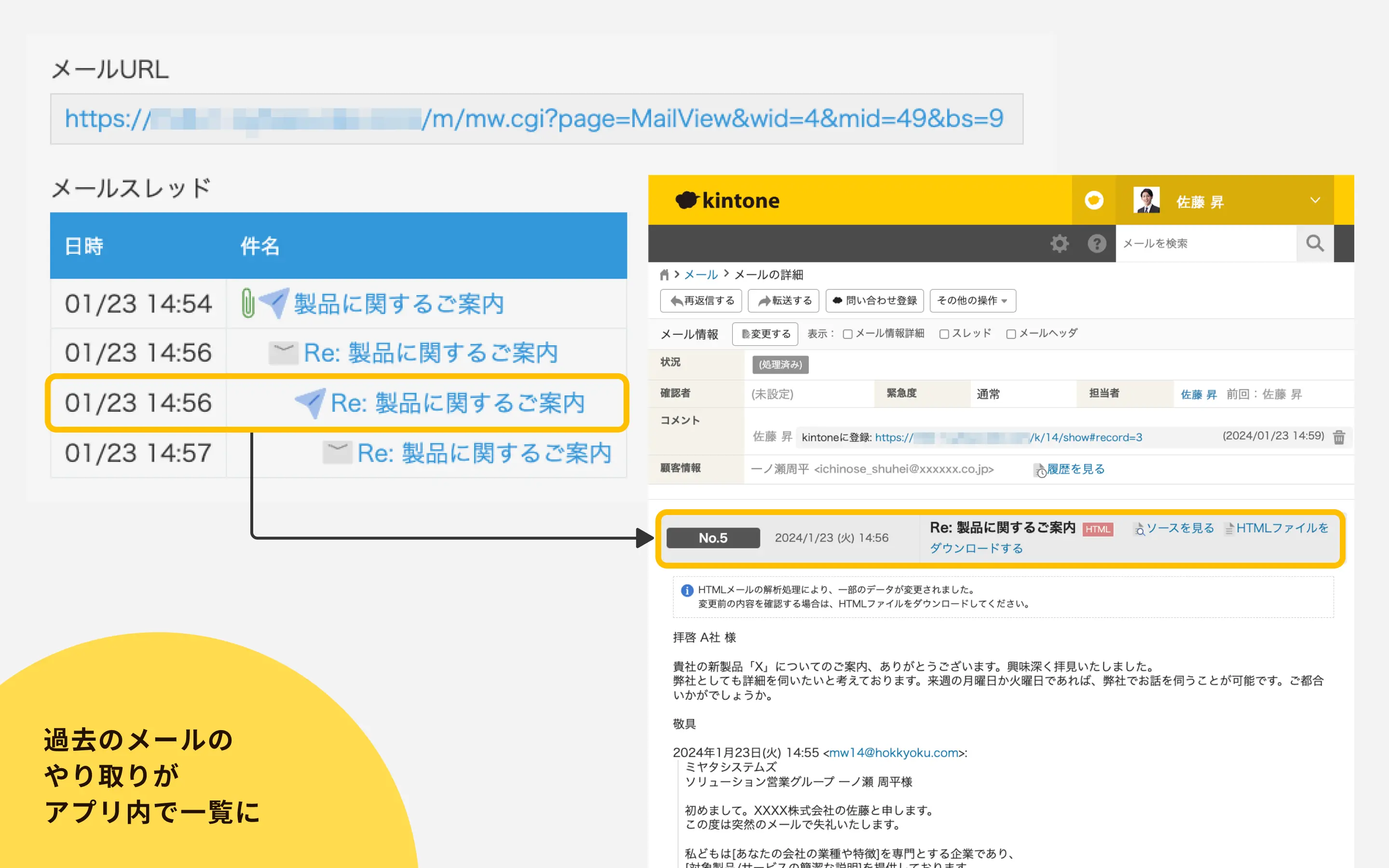Click the green paperclip attachment icon
The width and height of the screenshot is (1389, 868).
(x=248, y=303)
